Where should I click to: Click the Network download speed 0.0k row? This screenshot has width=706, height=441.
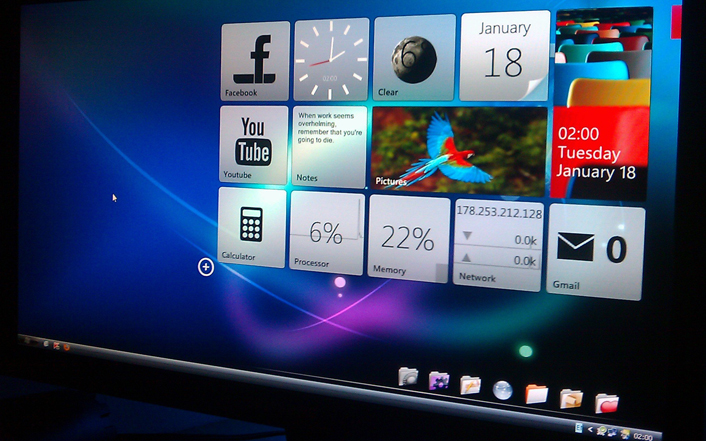coord(497,238)
